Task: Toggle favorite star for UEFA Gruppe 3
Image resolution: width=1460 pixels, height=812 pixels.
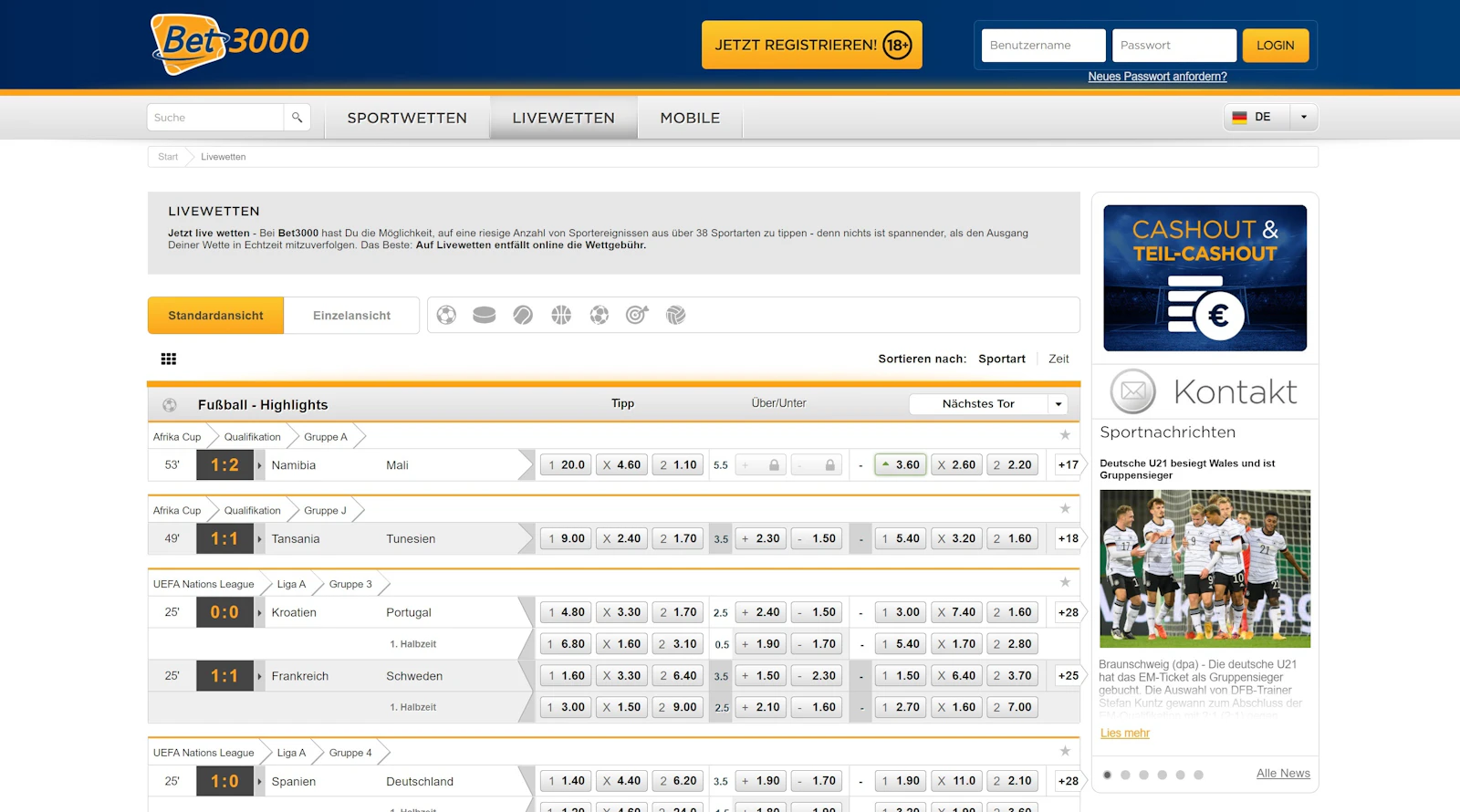Action: tap(1065, 582)
